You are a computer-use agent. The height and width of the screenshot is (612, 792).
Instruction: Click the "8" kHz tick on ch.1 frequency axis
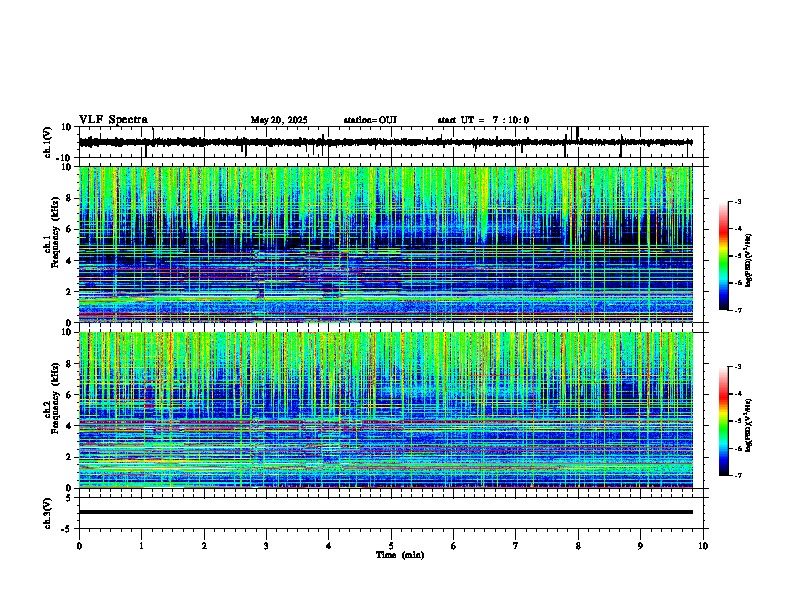coord(69,198)
